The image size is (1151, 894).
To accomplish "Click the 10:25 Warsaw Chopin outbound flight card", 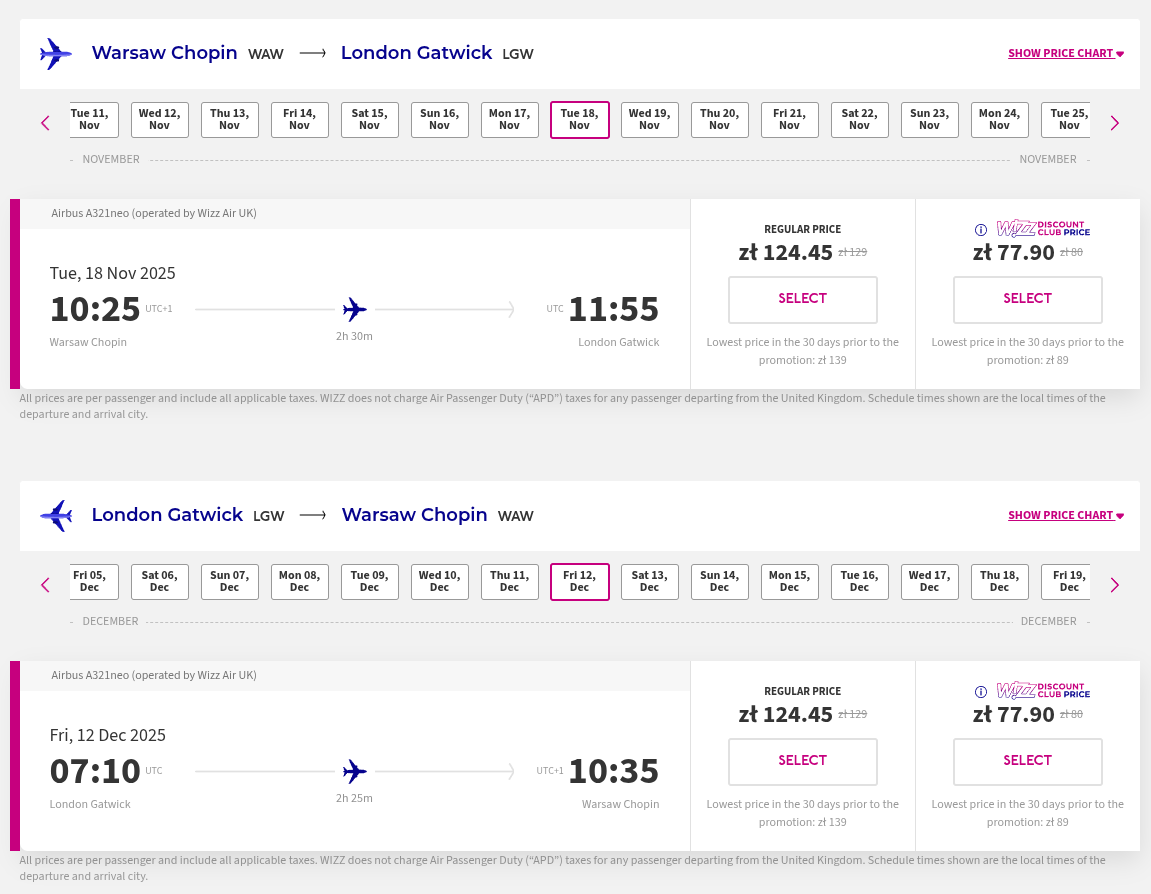I will [355, 308].
